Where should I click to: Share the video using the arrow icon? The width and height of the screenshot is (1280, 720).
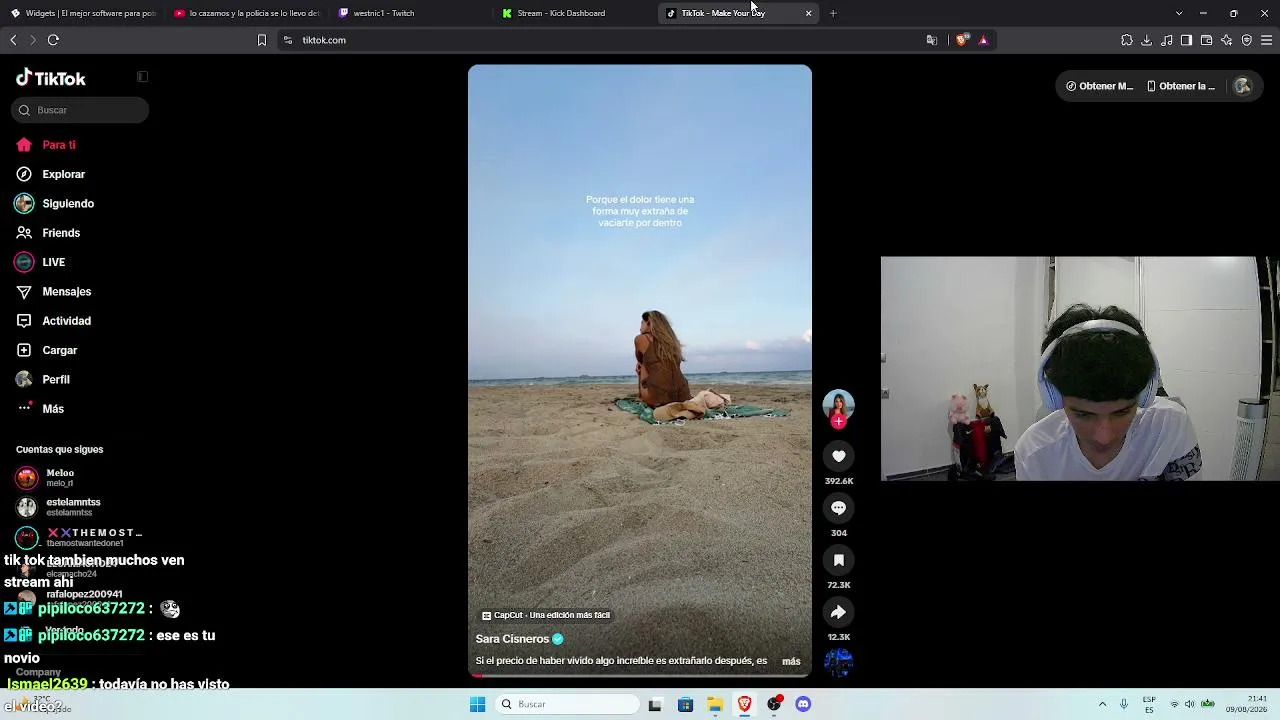click(838, 612)
